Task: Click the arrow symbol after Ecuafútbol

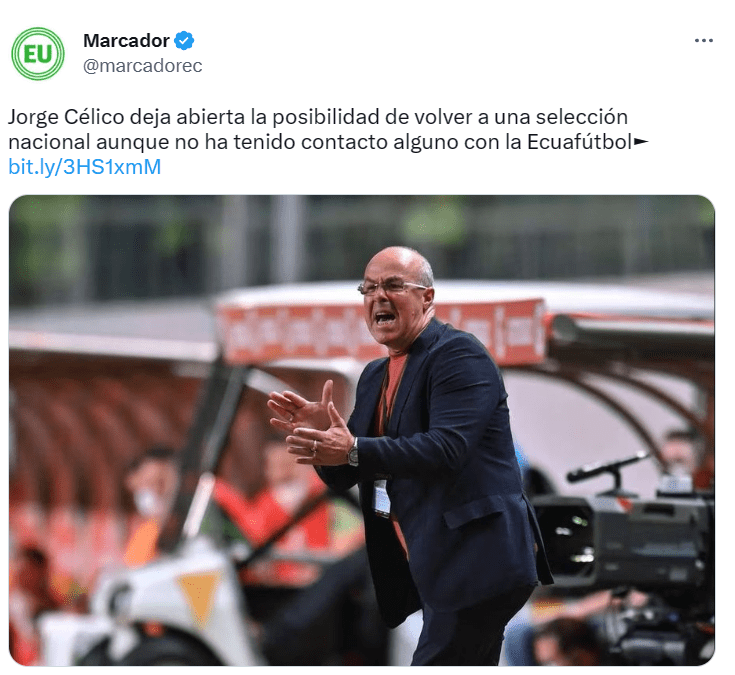Action: click(641, 141)
